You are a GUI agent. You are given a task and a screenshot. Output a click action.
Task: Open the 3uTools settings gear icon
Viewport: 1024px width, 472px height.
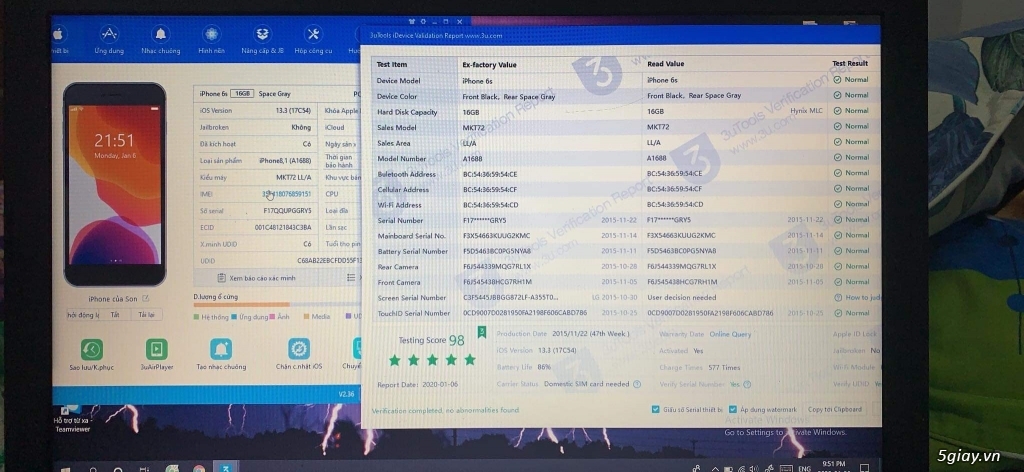pos(423,22)
